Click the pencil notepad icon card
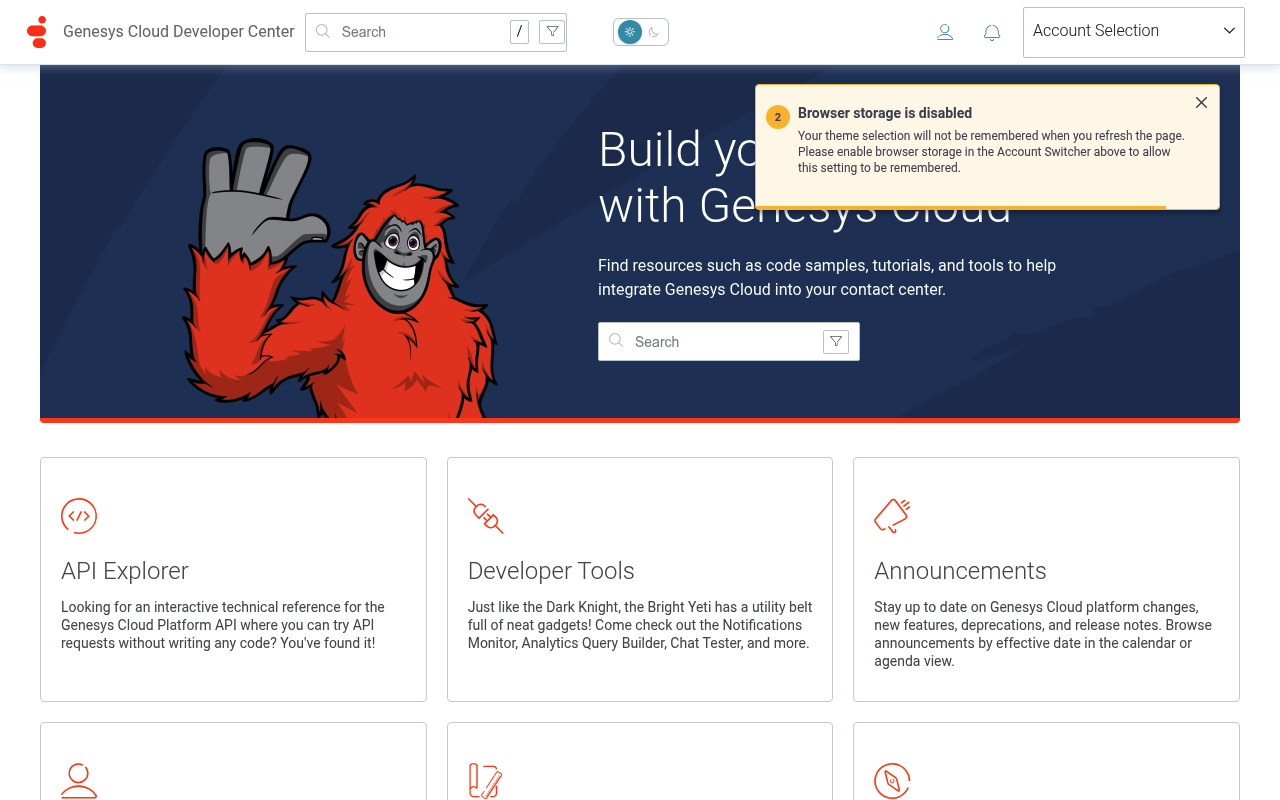The image size is (1280, 800). 486,781
